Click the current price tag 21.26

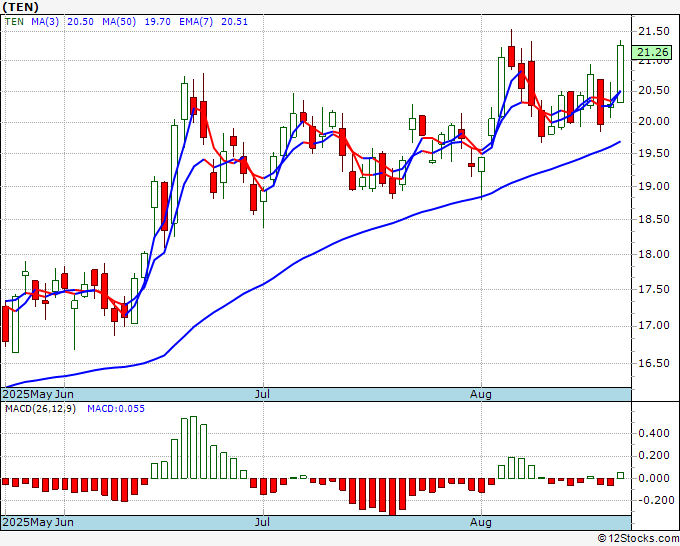coord(653,52)
